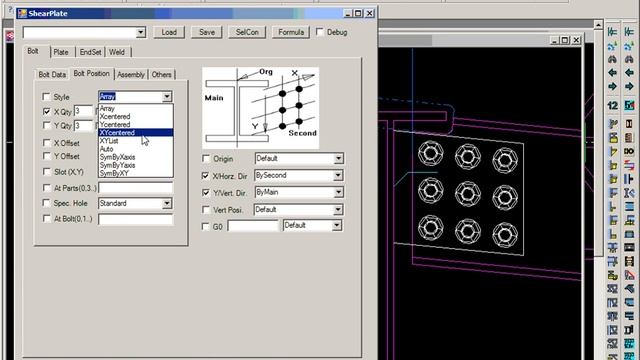Select Xcentered from the Style list

(136, 116)
